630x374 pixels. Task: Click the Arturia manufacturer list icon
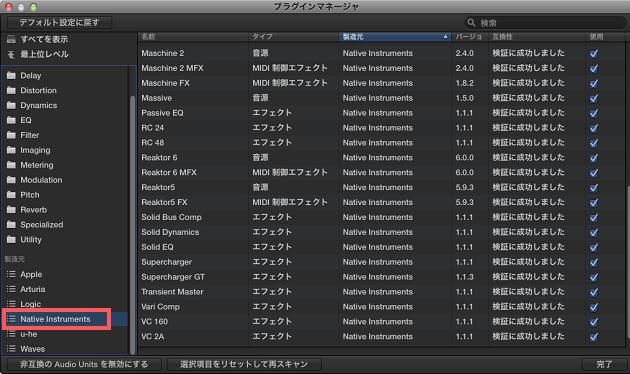coord(11,289)
